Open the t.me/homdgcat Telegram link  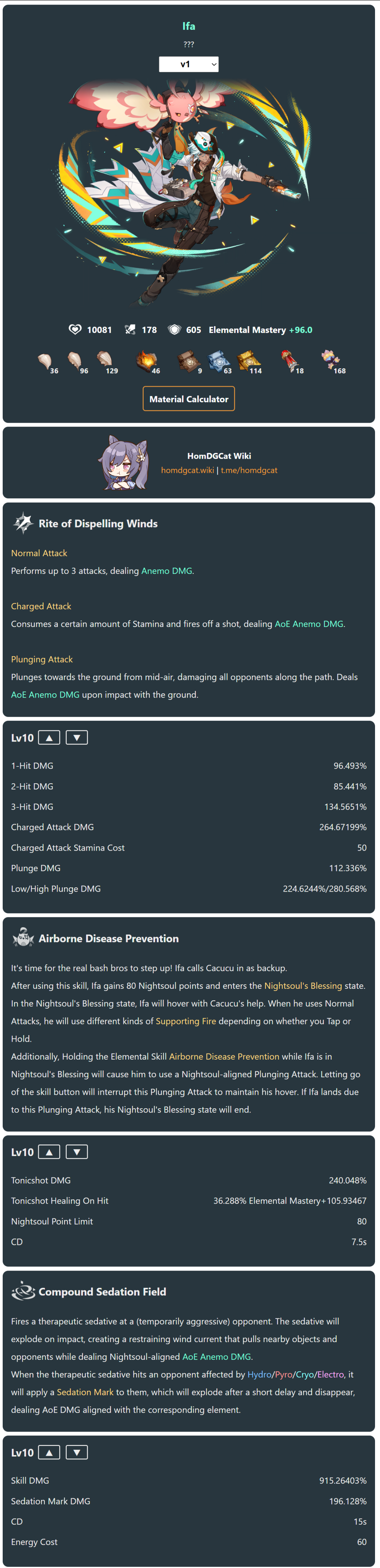click(x=249, y=470)
